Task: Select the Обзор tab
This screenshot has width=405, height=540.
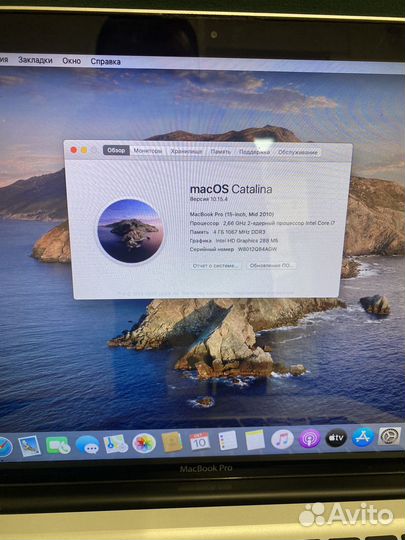Action: pos(116,150)
